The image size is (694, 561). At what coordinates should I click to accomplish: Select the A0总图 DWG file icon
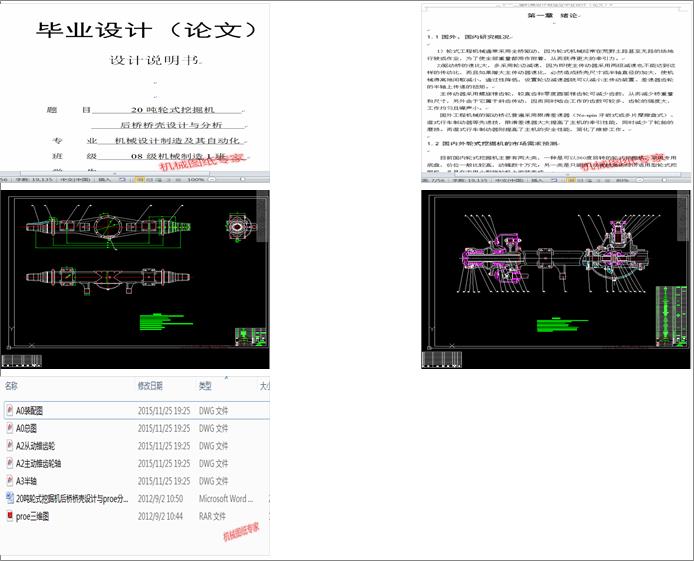(x=9, y=428)
